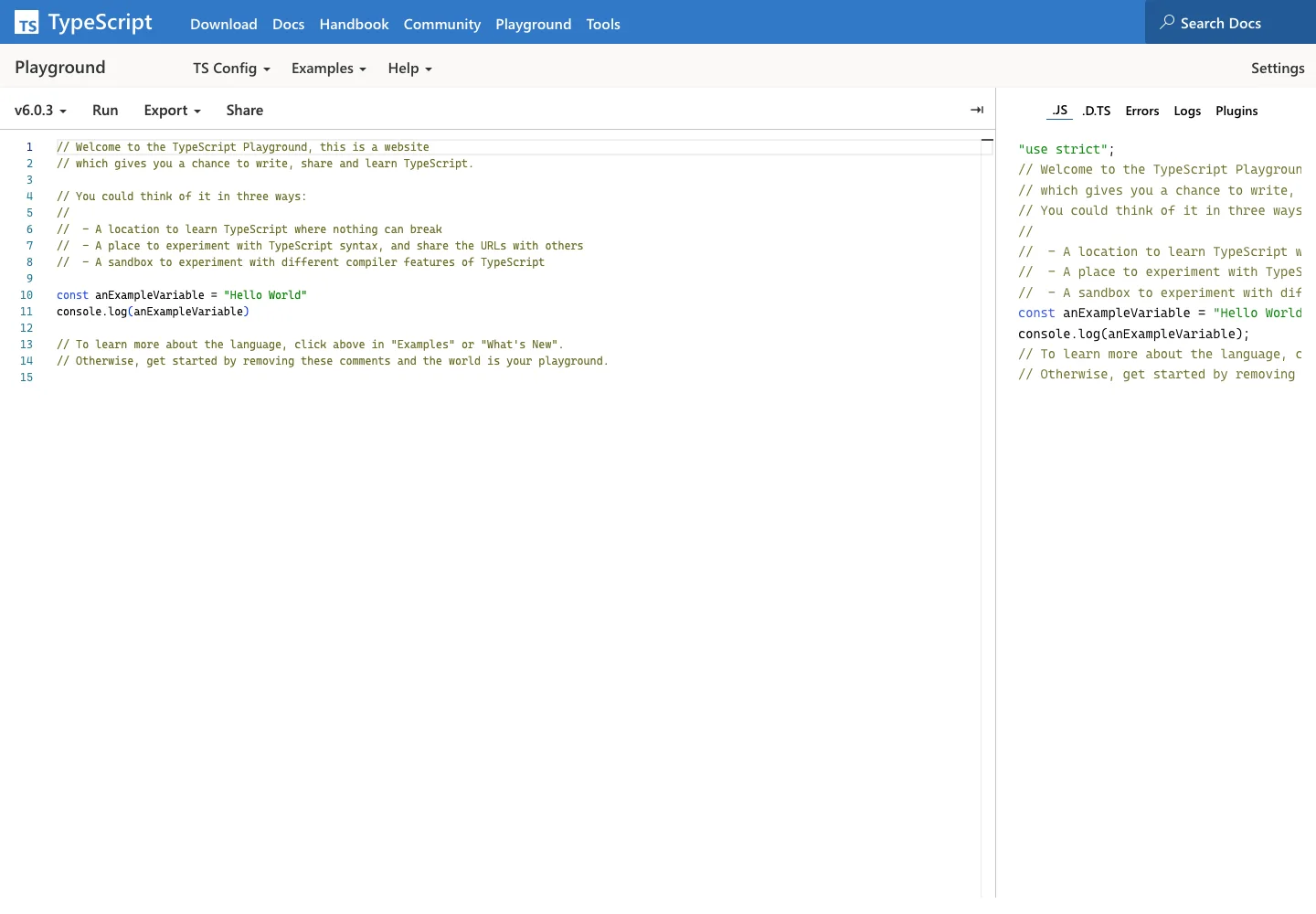Click the const keyword in editor line 10
This screenshot has width=1316, height=914.
pyautogui.click(x=72, y=295)
